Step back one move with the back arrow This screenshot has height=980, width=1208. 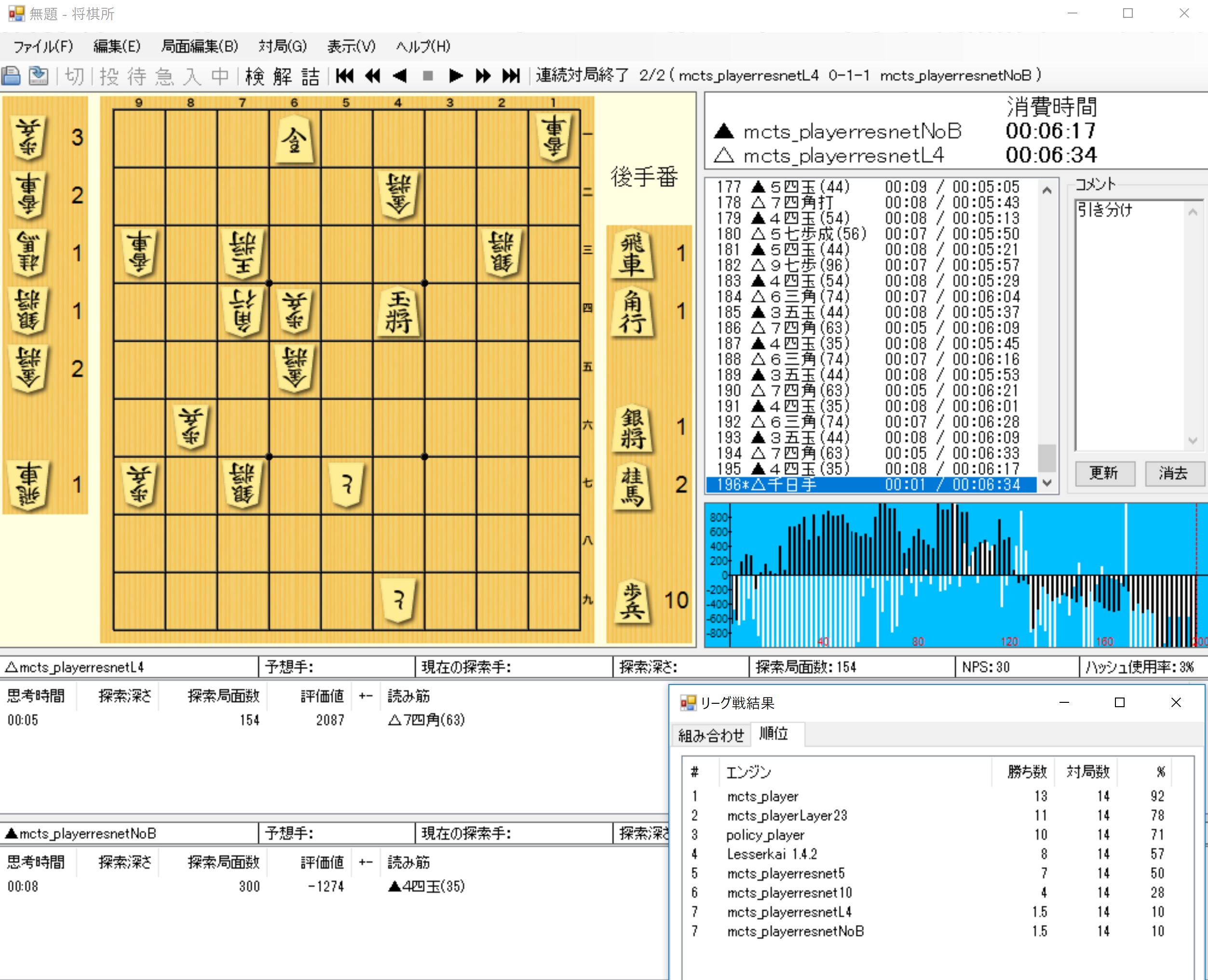click(x=400, y=76)
